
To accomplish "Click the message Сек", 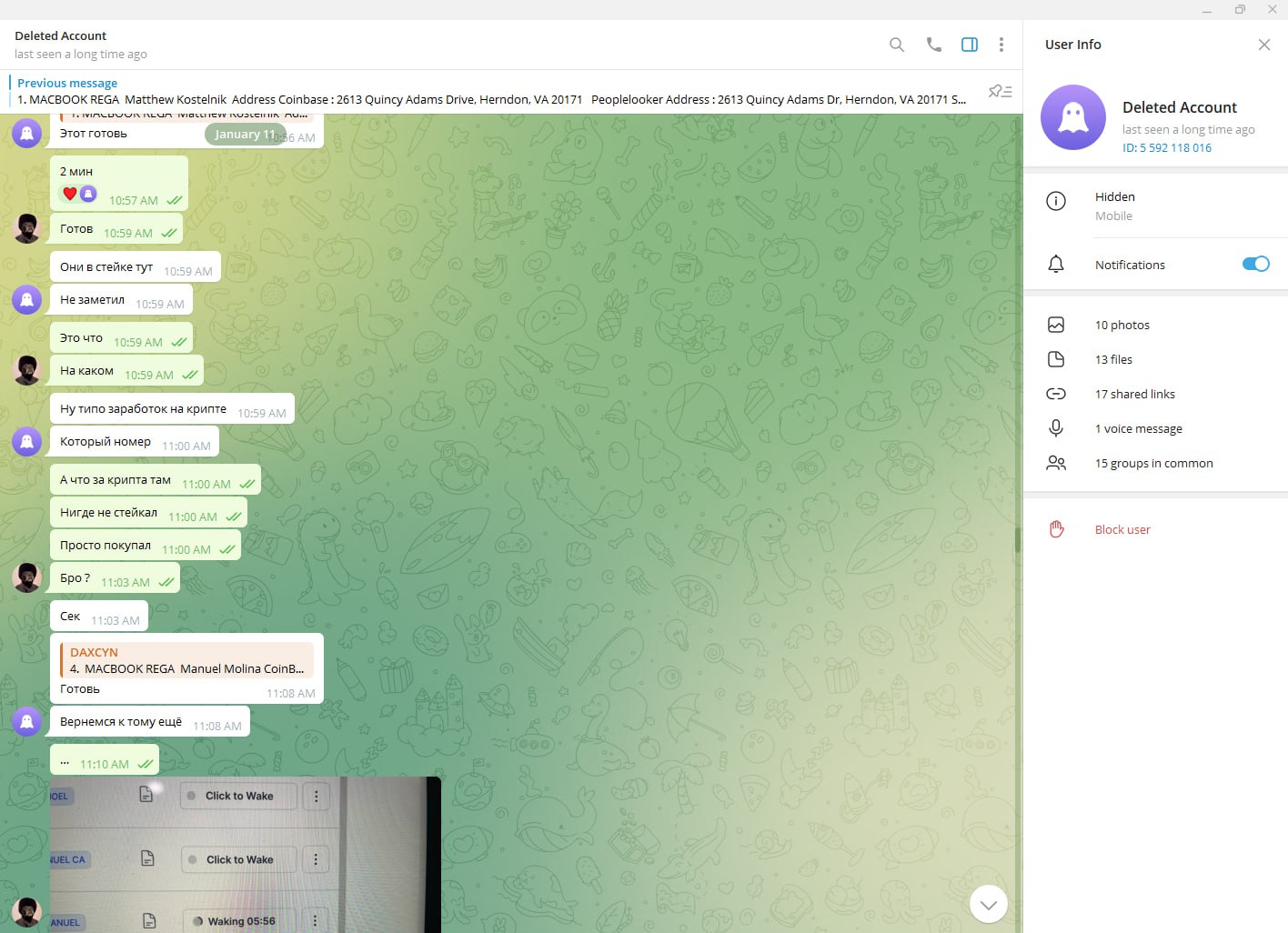I will pos(99,617).
